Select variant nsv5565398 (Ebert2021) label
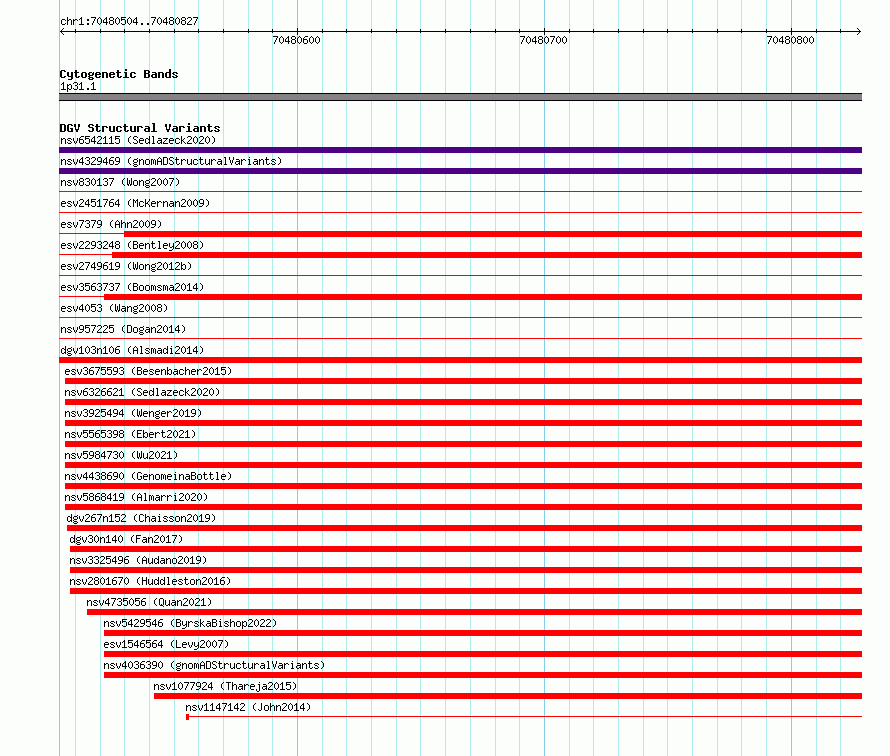The height and width of the screenshot is (756, 890). (130, 434)
